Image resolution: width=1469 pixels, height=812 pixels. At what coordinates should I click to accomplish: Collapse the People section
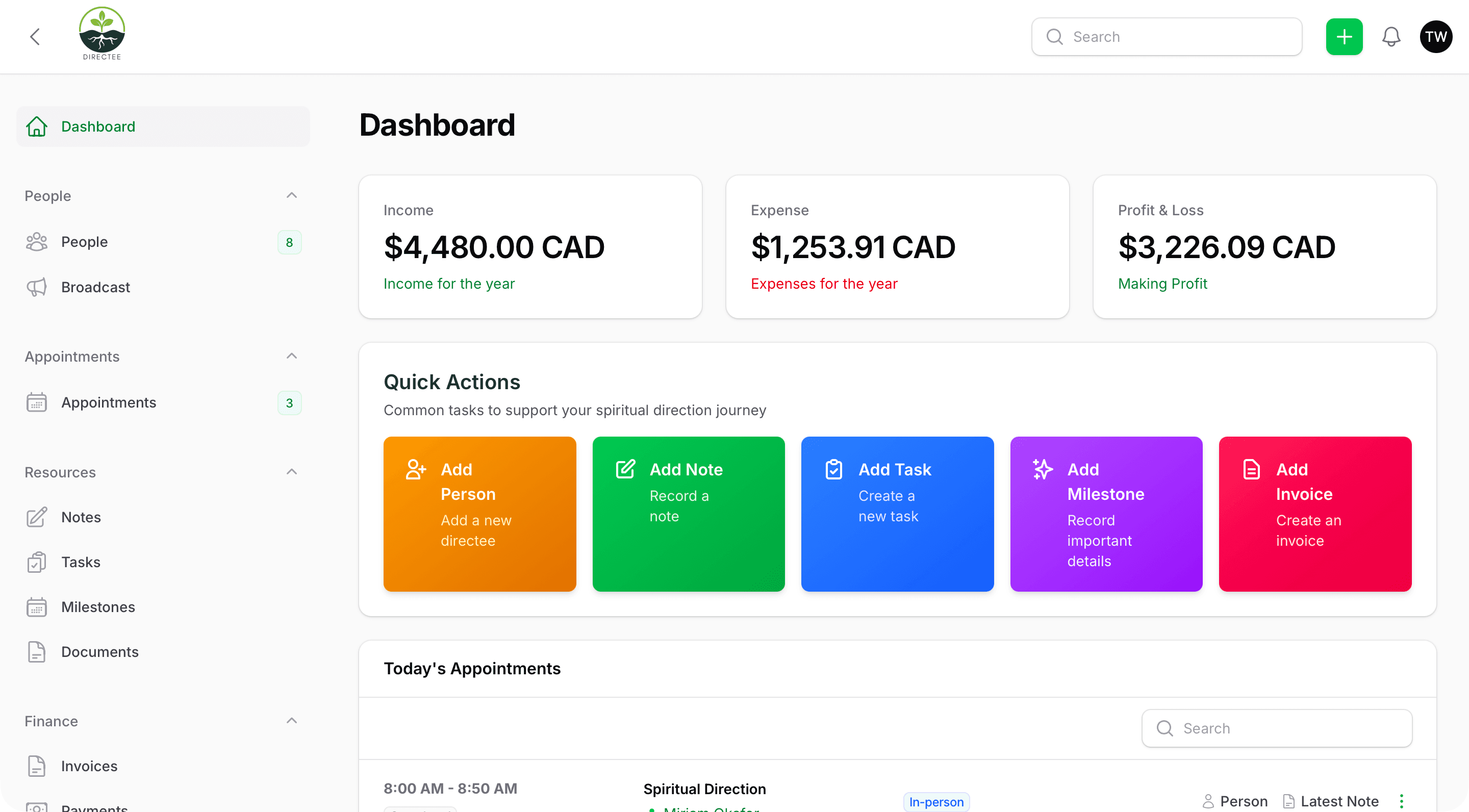(x=291, y=195)
